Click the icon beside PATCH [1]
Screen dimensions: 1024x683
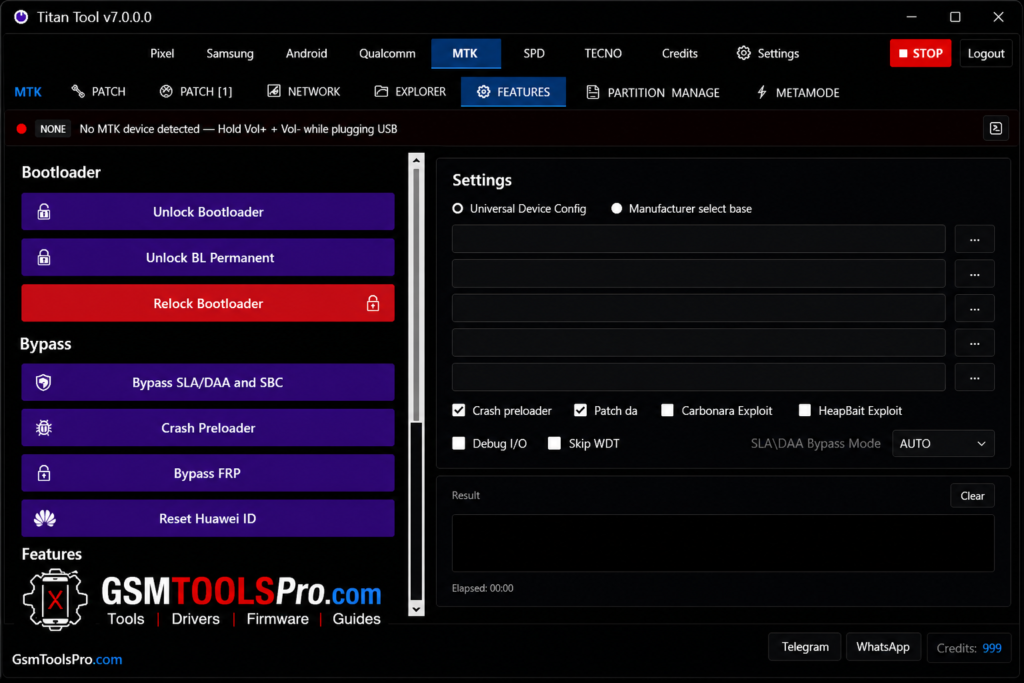(x=166, y=91)
